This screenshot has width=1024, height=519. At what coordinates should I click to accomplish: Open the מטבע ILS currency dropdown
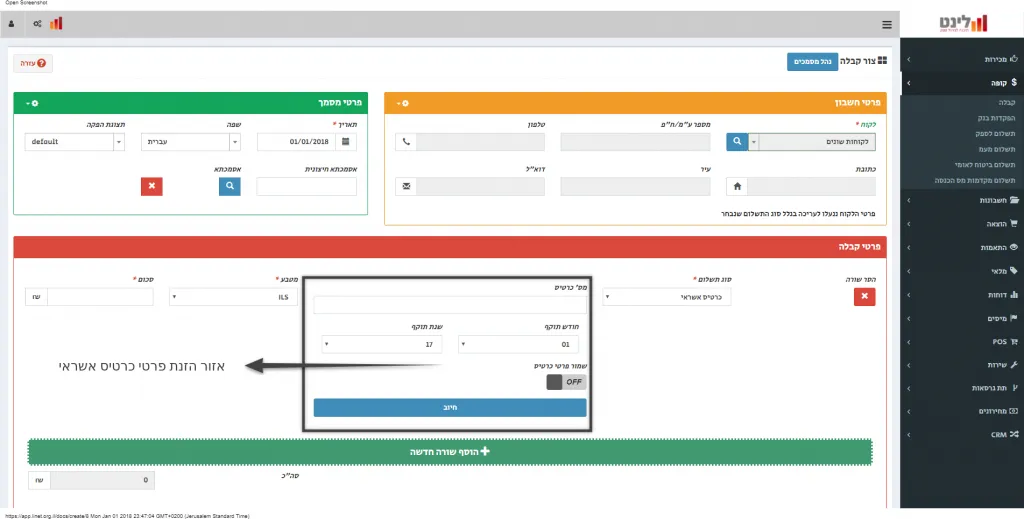(233, 297)
